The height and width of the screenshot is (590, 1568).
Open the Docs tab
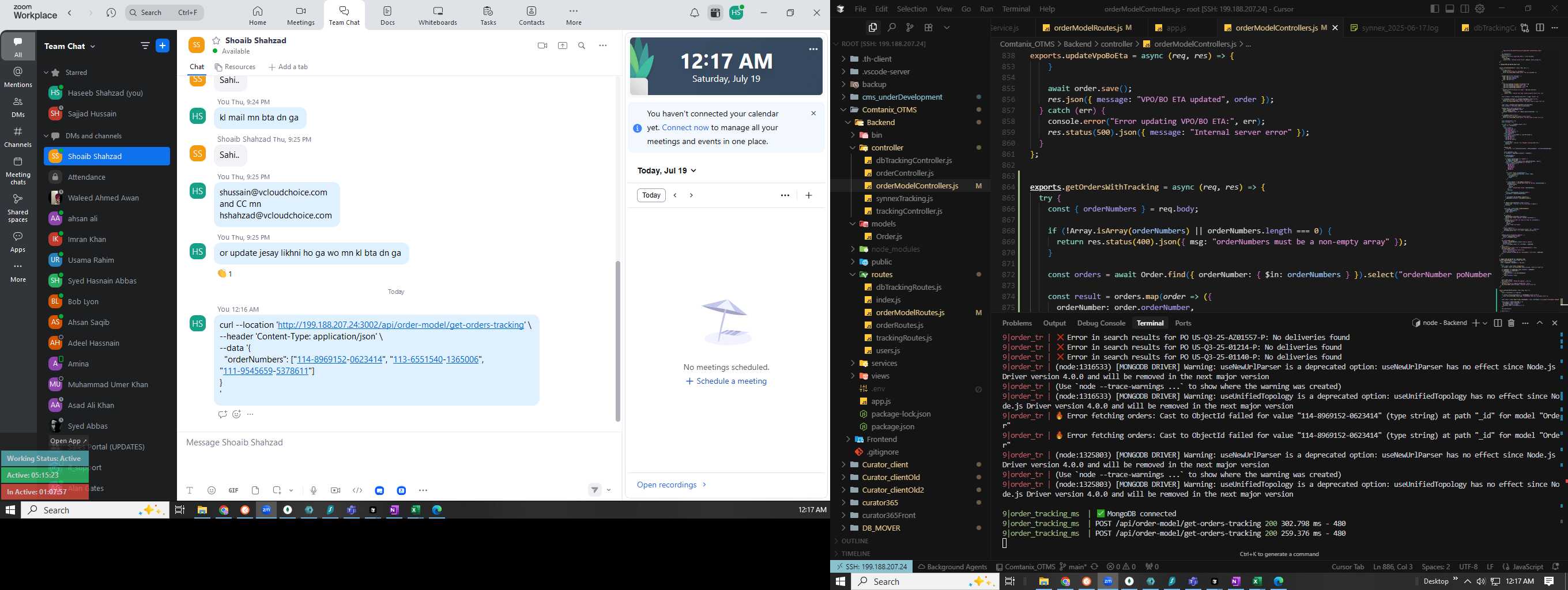(x=388, y=16)
